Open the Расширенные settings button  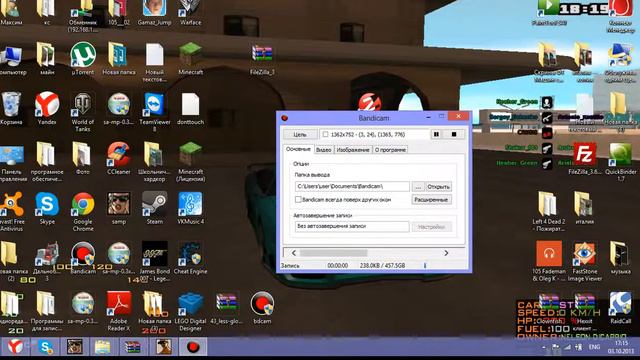click(431, 200)
